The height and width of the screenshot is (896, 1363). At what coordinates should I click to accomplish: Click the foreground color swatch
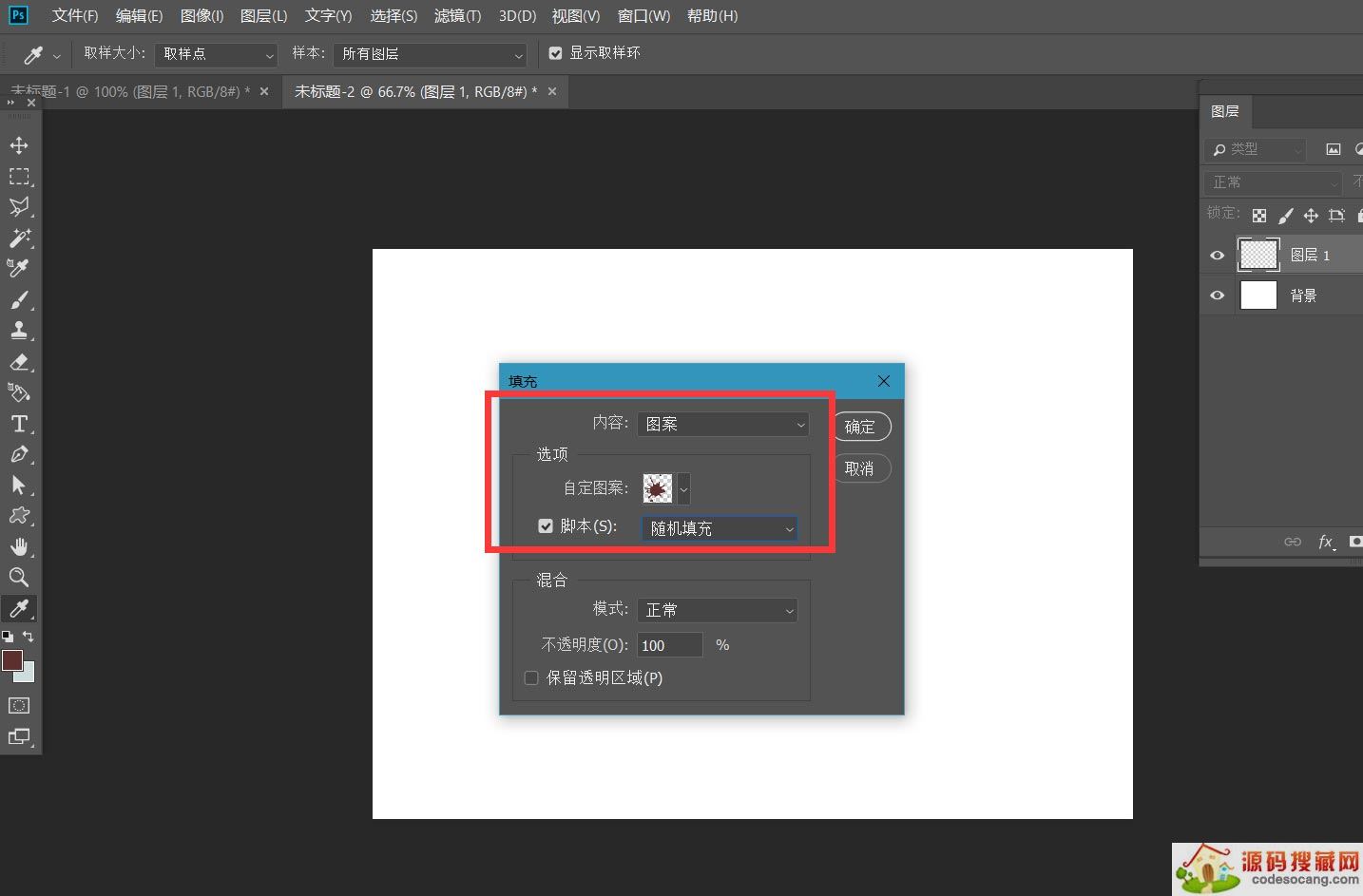pyautogui.click(x=11, y=659)
